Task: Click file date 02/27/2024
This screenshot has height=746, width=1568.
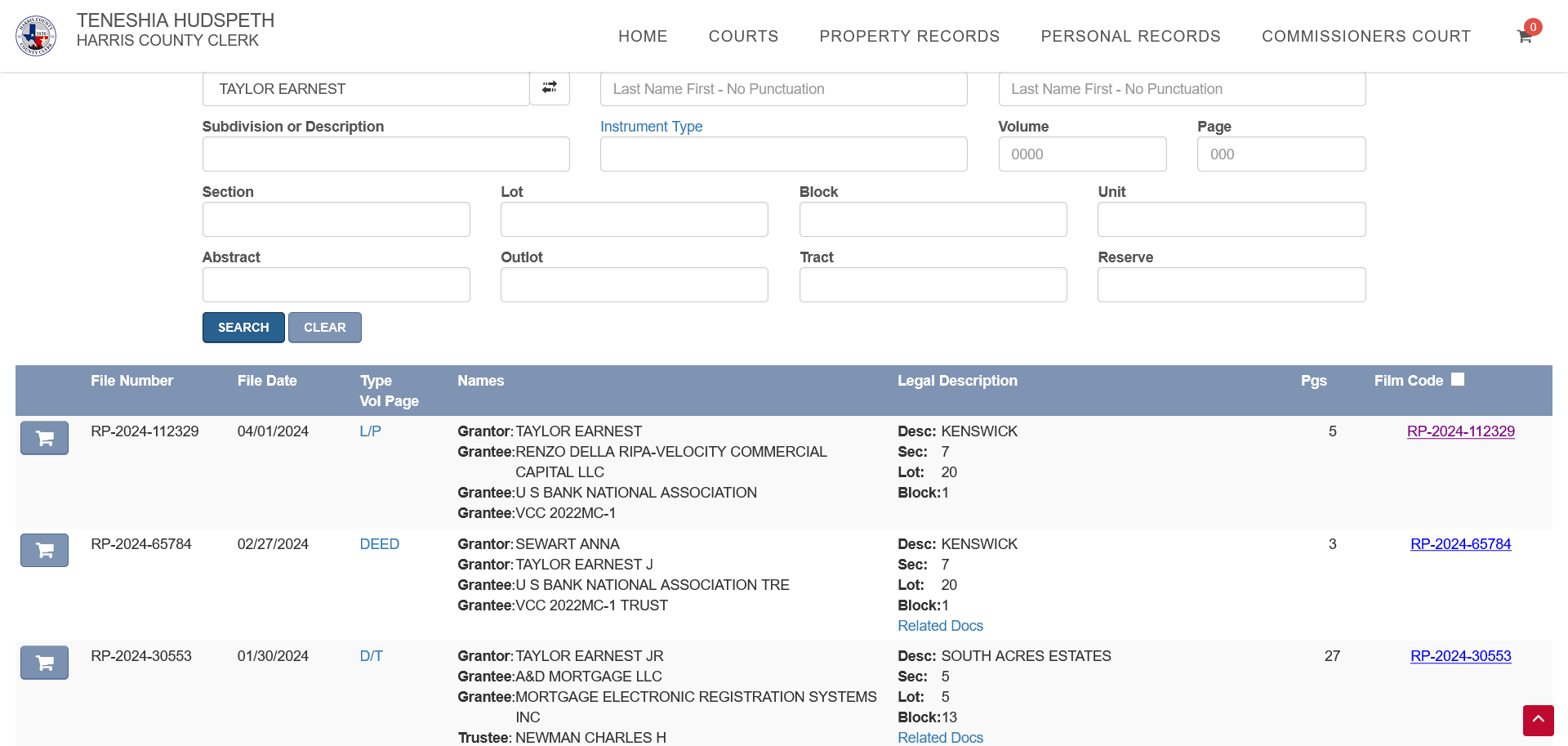Action: coord(273,544)
